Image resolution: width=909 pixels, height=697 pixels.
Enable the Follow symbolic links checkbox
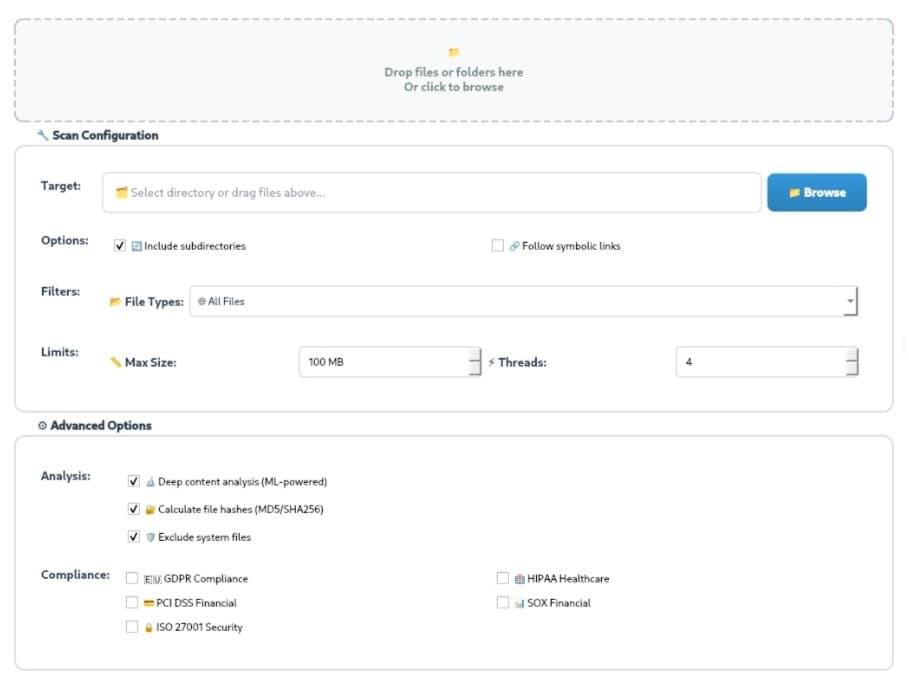497,246
